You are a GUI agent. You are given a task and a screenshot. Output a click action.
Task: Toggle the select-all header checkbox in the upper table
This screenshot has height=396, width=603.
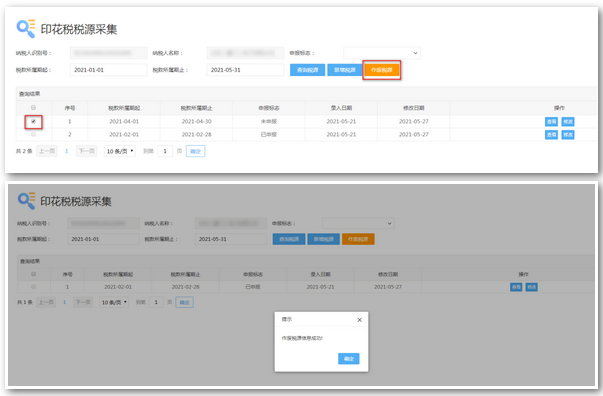tap(33, 108)
